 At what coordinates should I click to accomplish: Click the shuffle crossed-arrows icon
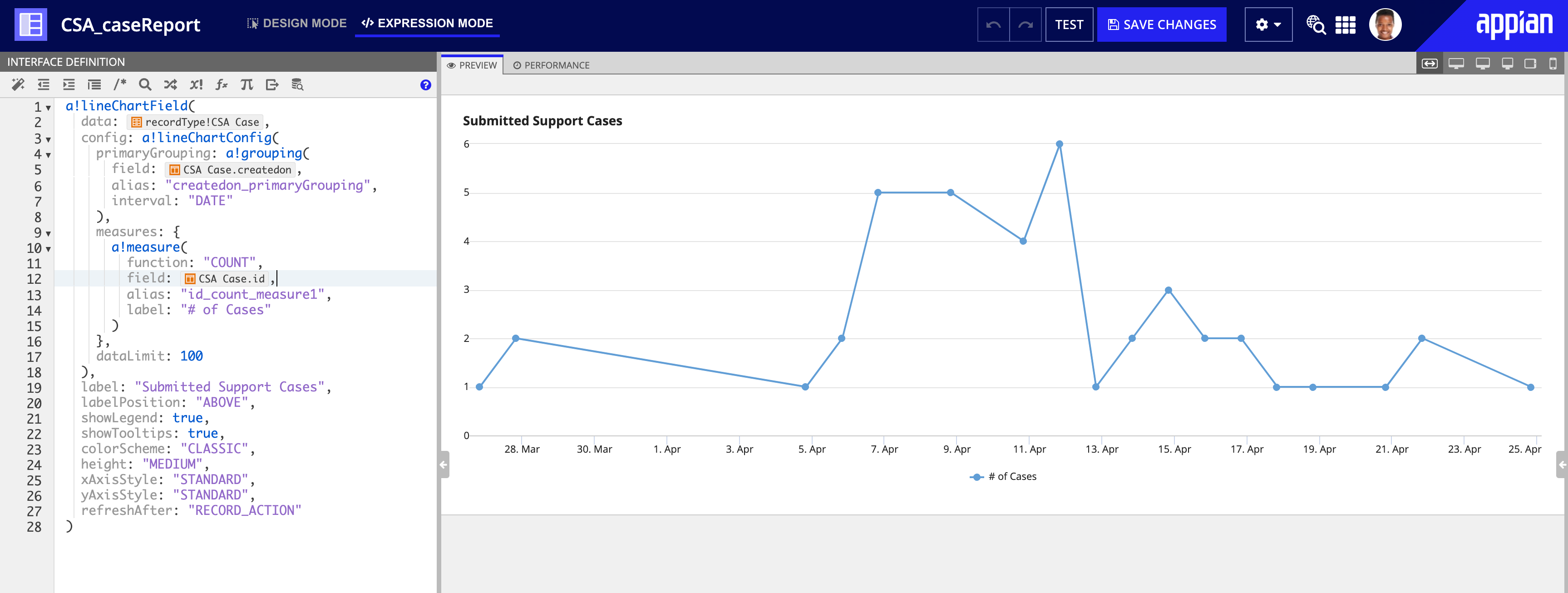pyautogui.click(x=170, y=84)
